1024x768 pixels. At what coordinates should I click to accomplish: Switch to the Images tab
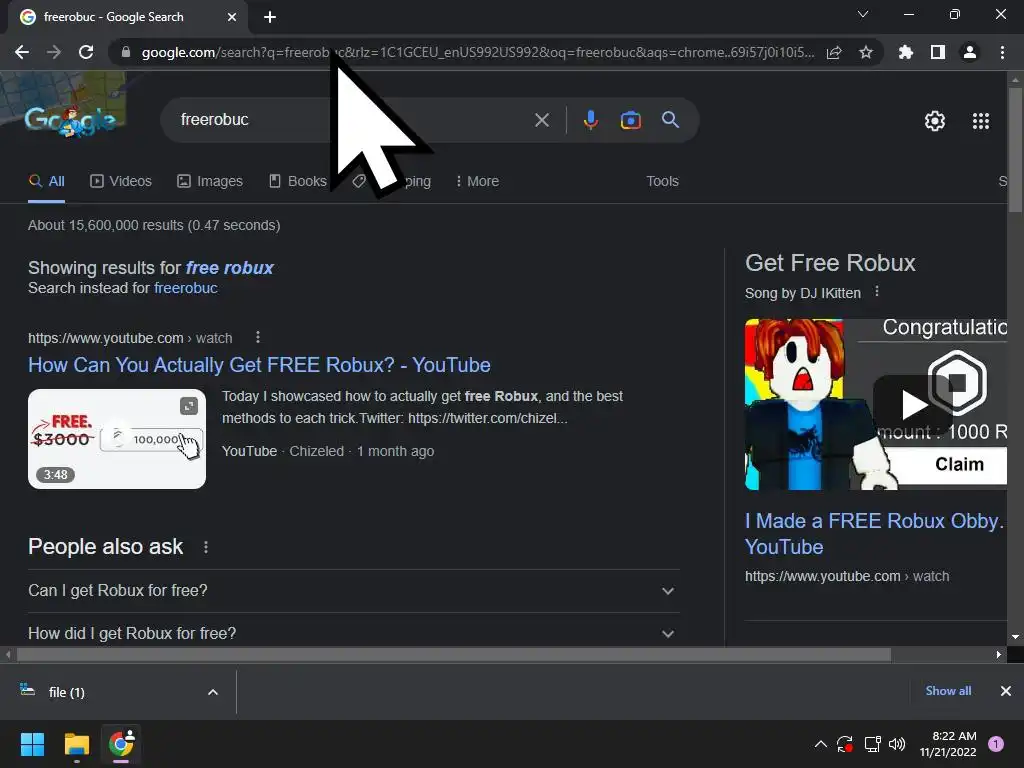coord(210,182)
